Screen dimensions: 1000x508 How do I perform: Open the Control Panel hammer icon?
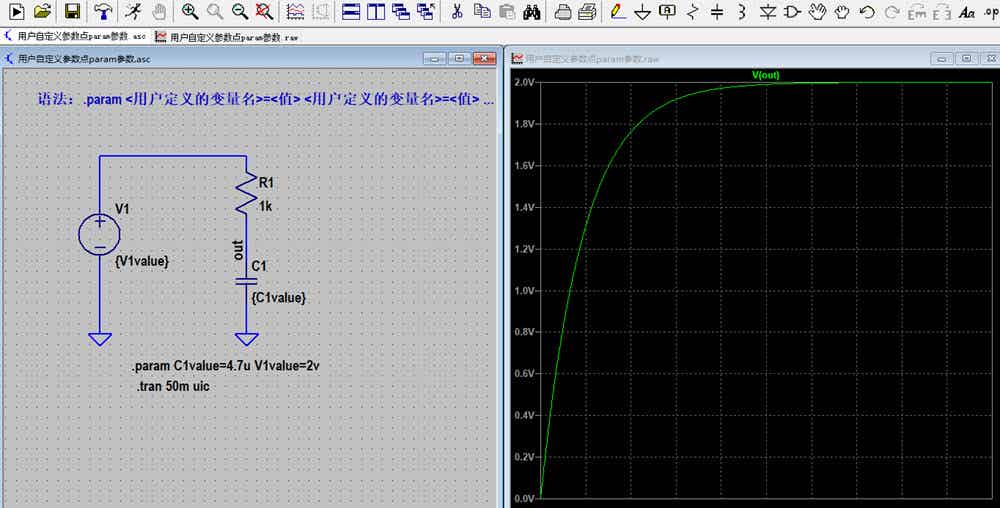click(x=103, y=11)
